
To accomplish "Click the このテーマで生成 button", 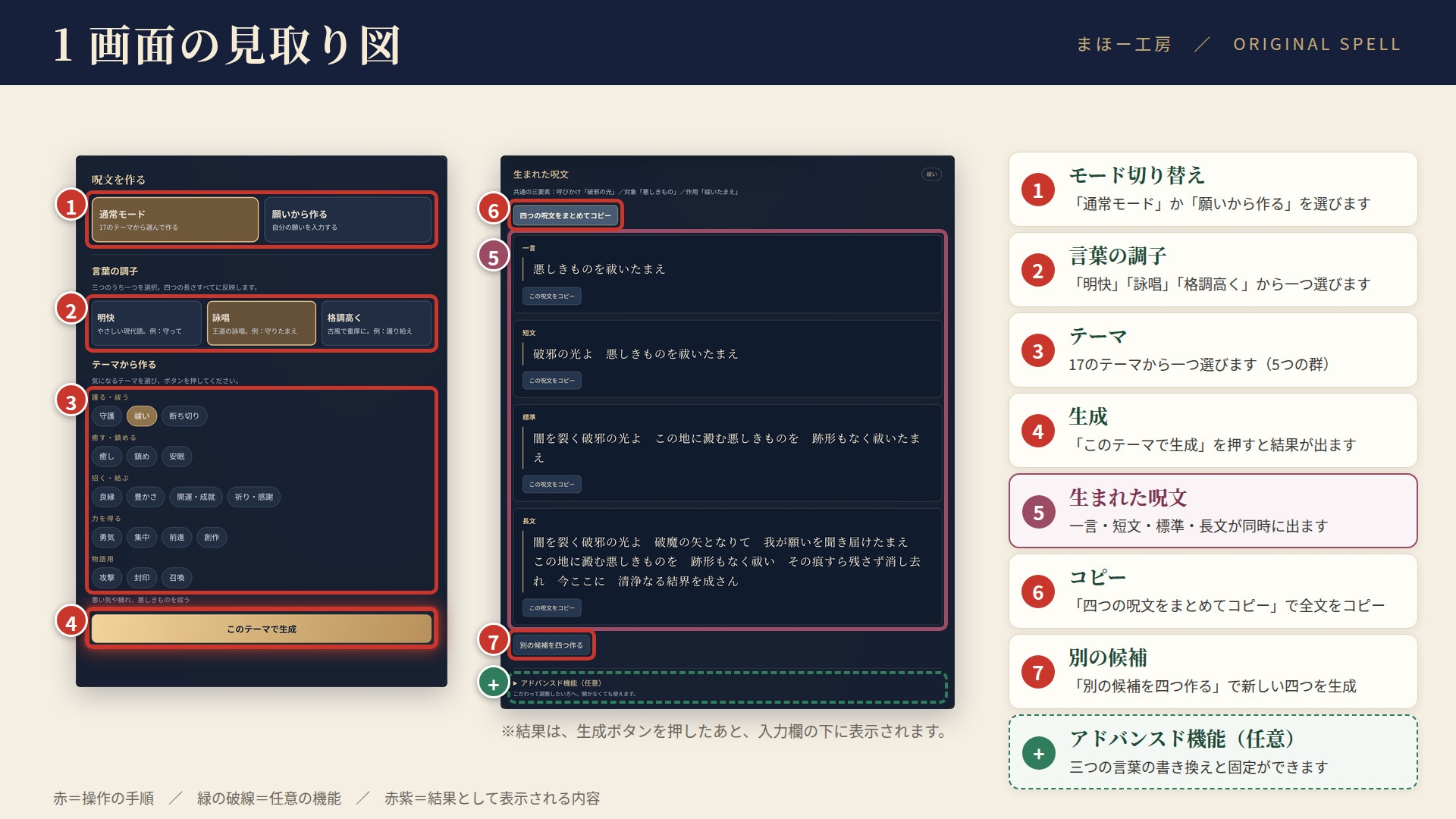I will coord(262,629).
